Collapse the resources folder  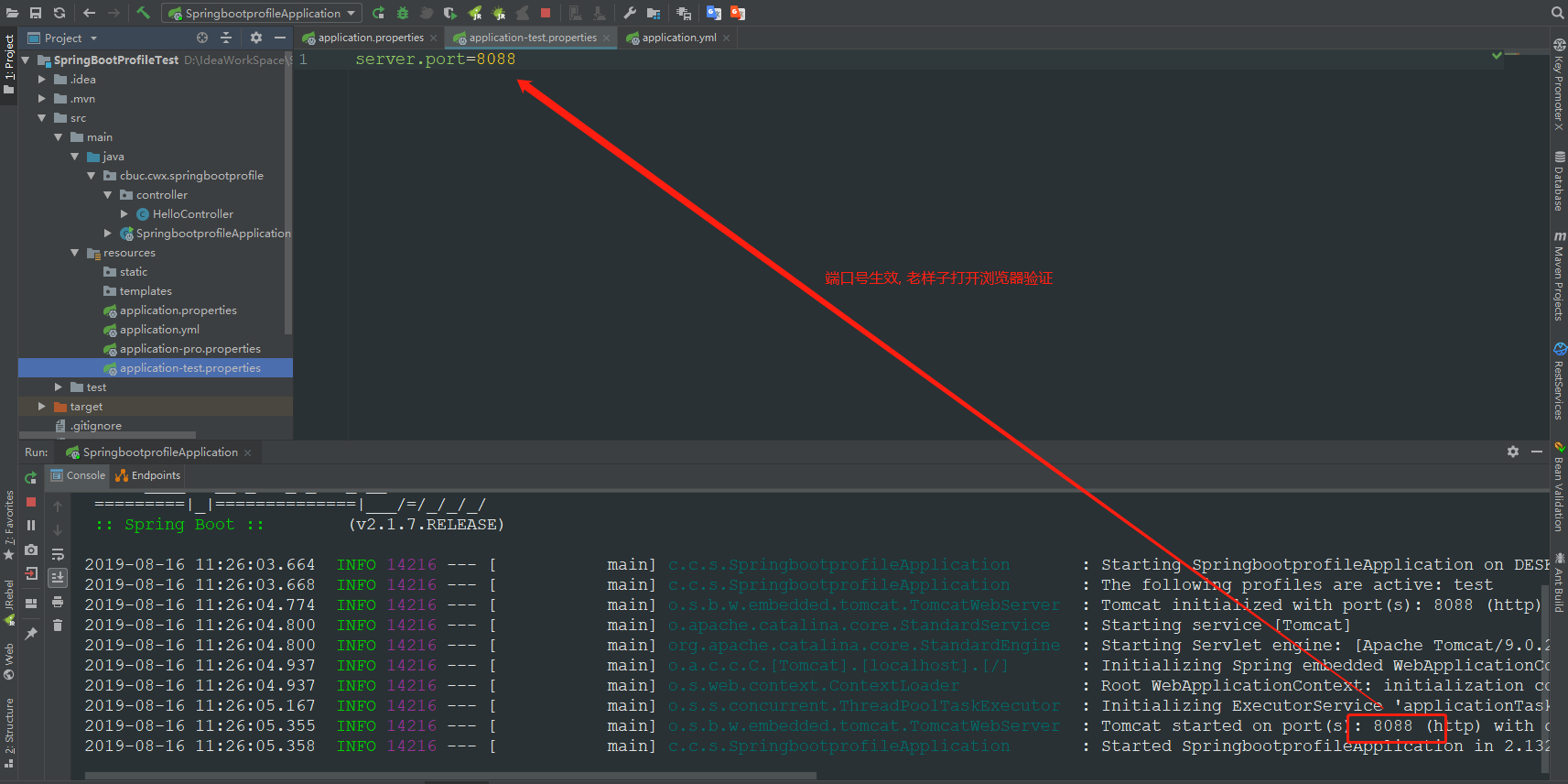75,252
